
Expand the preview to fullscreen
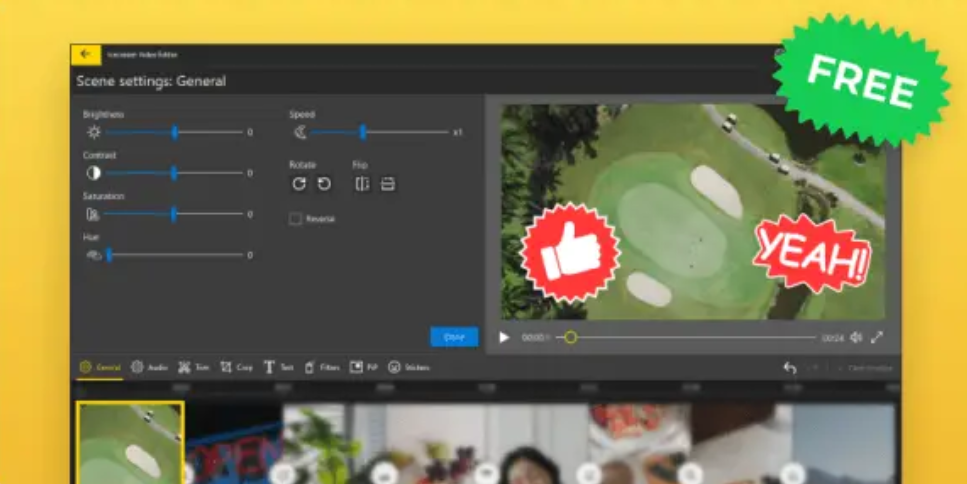[877, 337]
